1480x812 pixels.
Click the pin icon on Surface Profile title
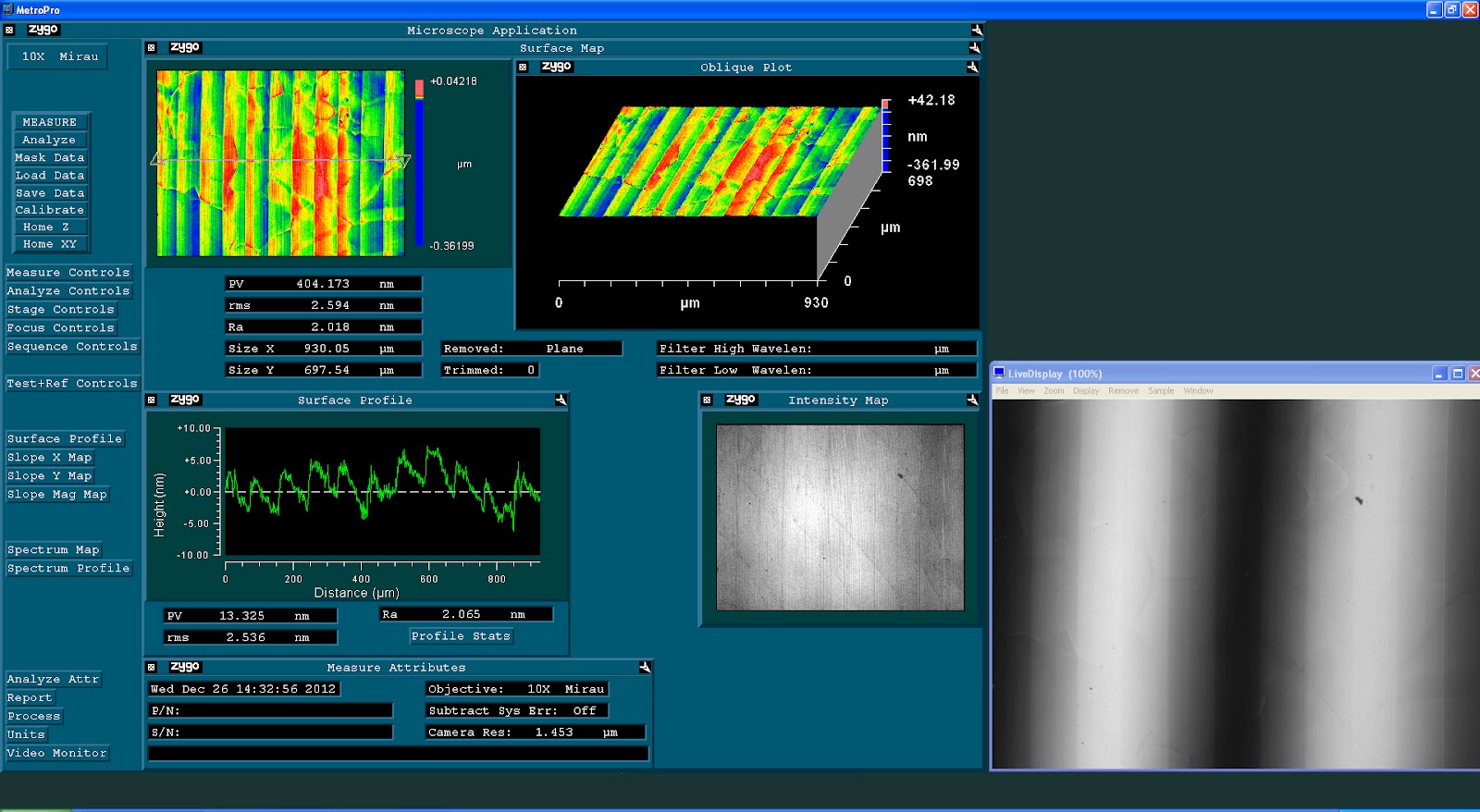coord(561,400)
